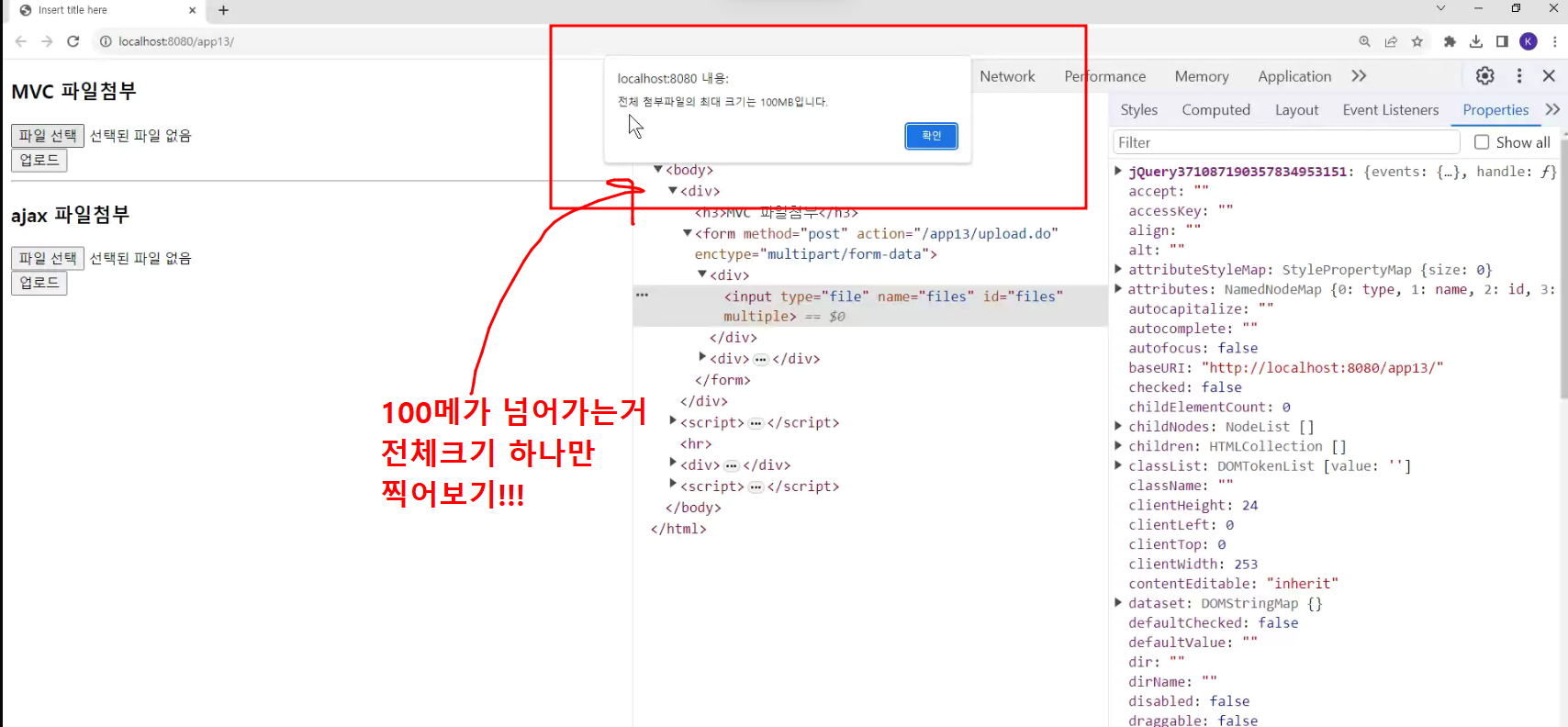Click the browser forward arrow
The height and width of the screenshot is (727, 1568).
click(47, 41)
